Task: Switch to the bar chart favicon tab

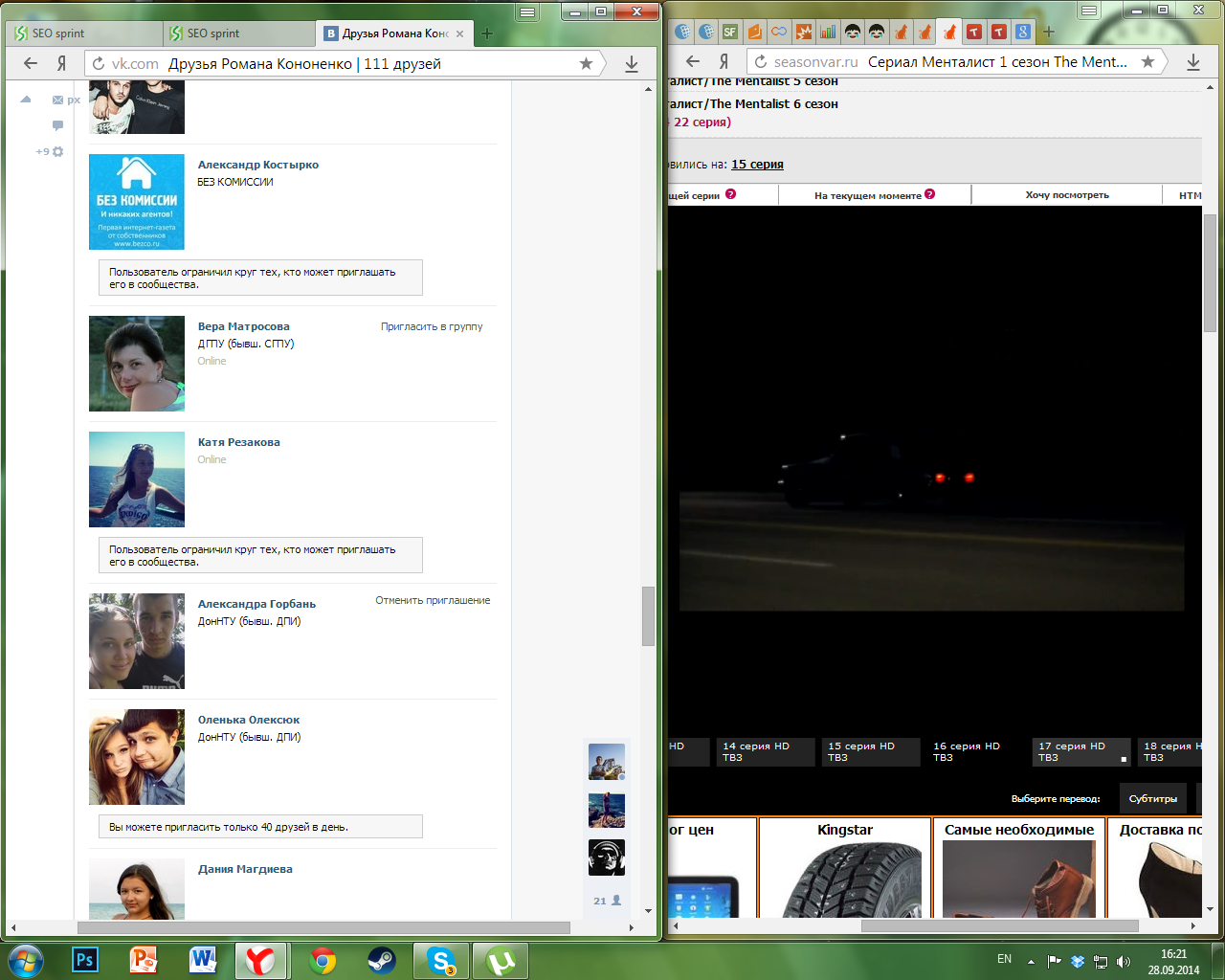Action: point(828,32)
